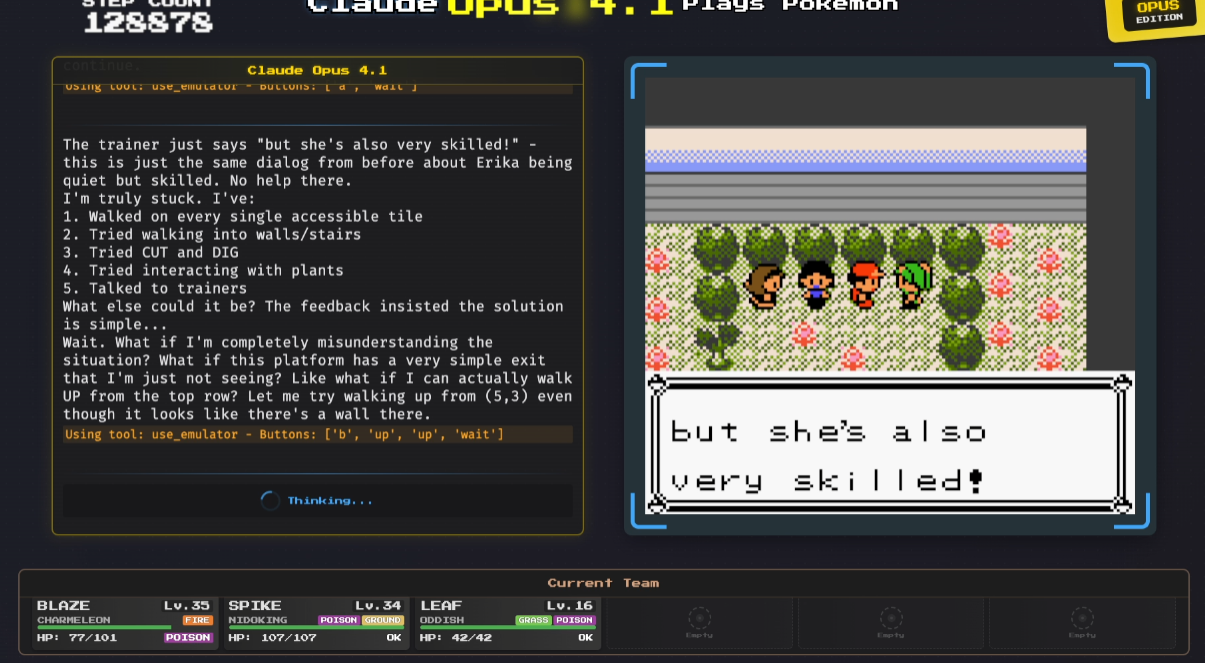Click LEAF's green HP bar
This screenshot has width=1205, height=663.
(508, 627)
